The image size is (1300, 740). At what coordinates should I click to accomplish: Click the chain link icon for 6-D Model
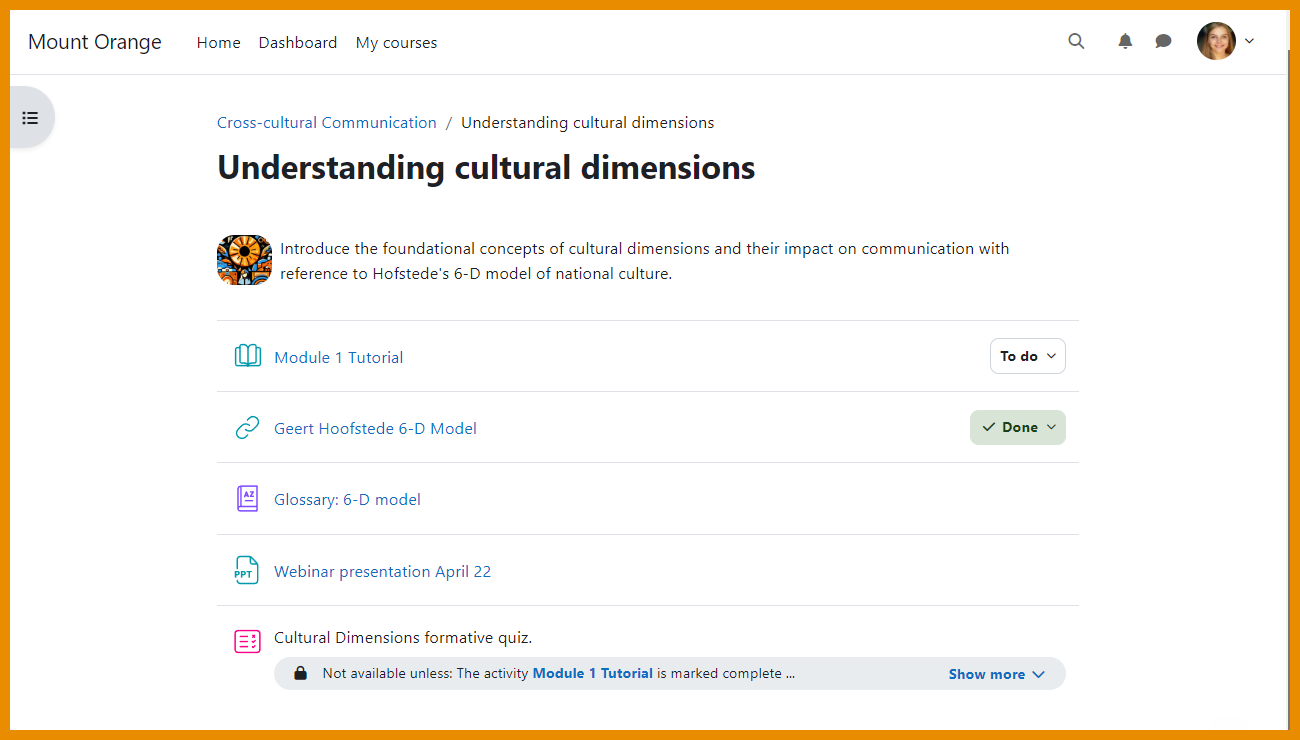tap(247, 428)
